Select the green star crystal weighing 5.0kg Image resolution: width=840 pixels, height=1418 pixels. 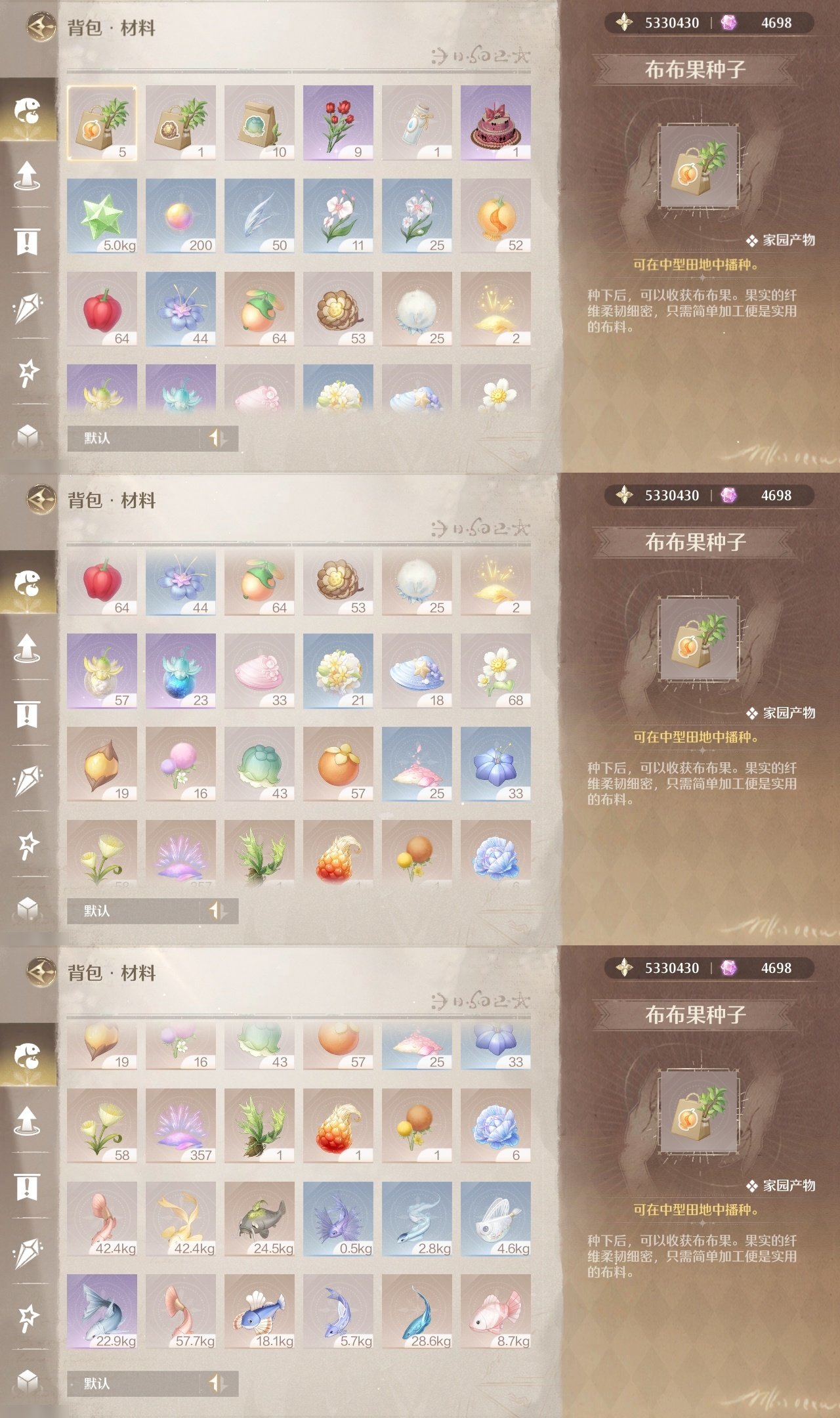click(102, 216)
